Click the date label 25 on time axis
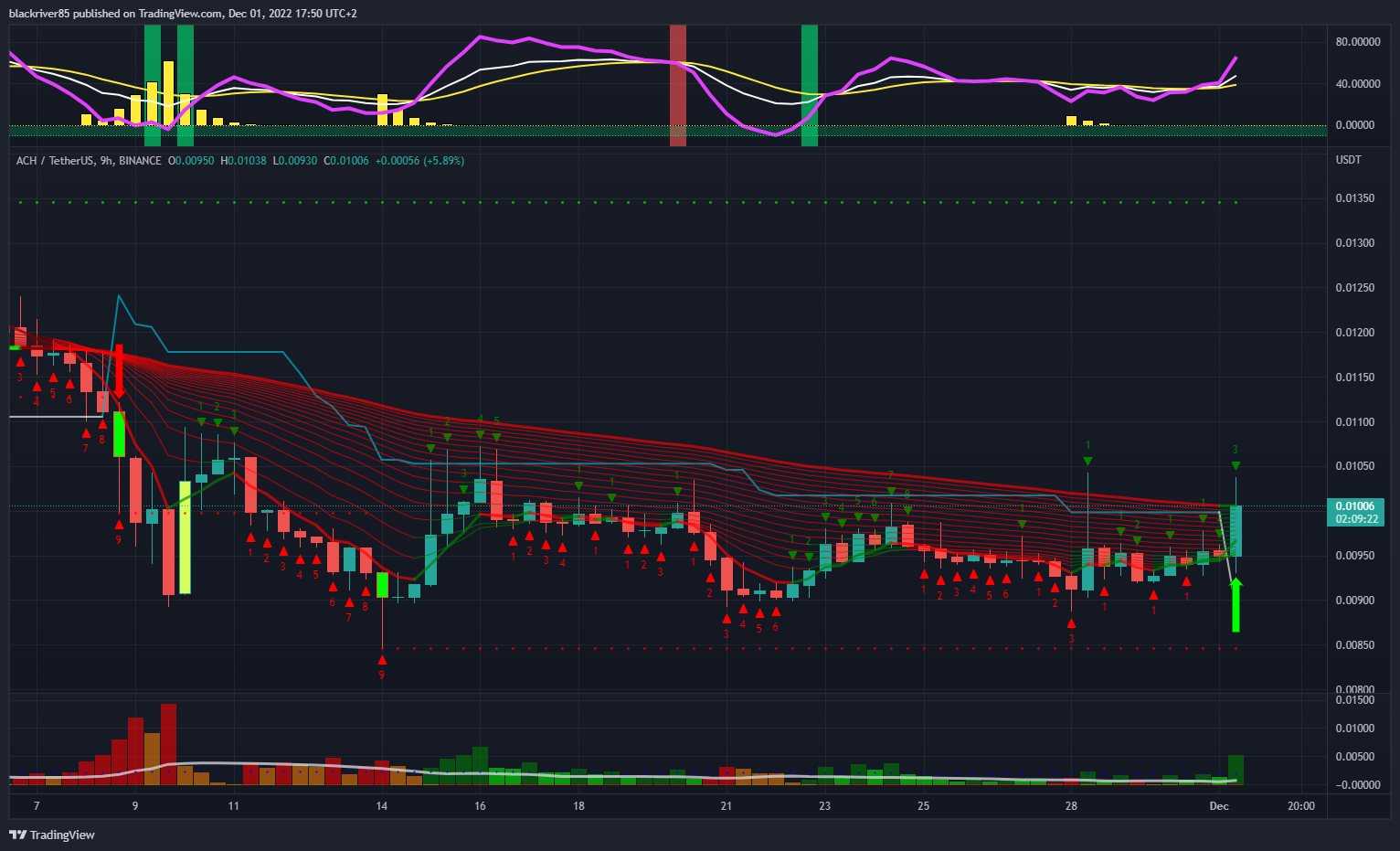 (924, 806)
